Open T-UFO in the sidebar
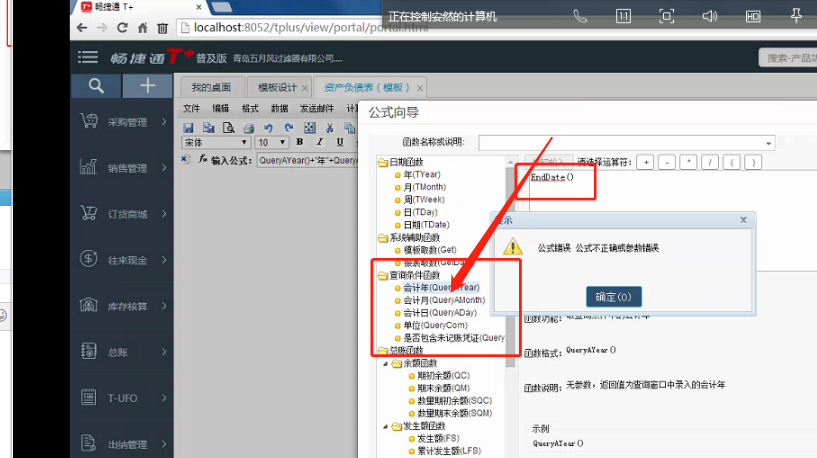 pos(122,398)
